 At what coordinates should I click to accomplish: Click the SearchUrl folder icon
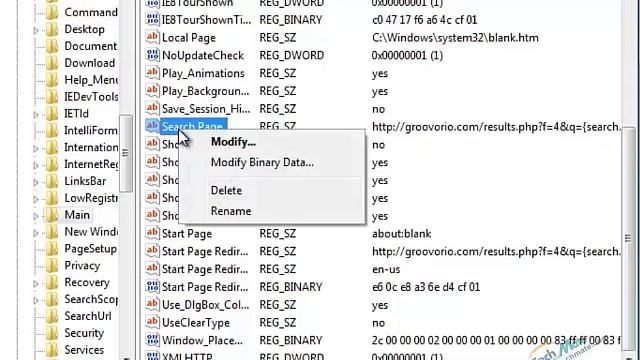point(52,316)
